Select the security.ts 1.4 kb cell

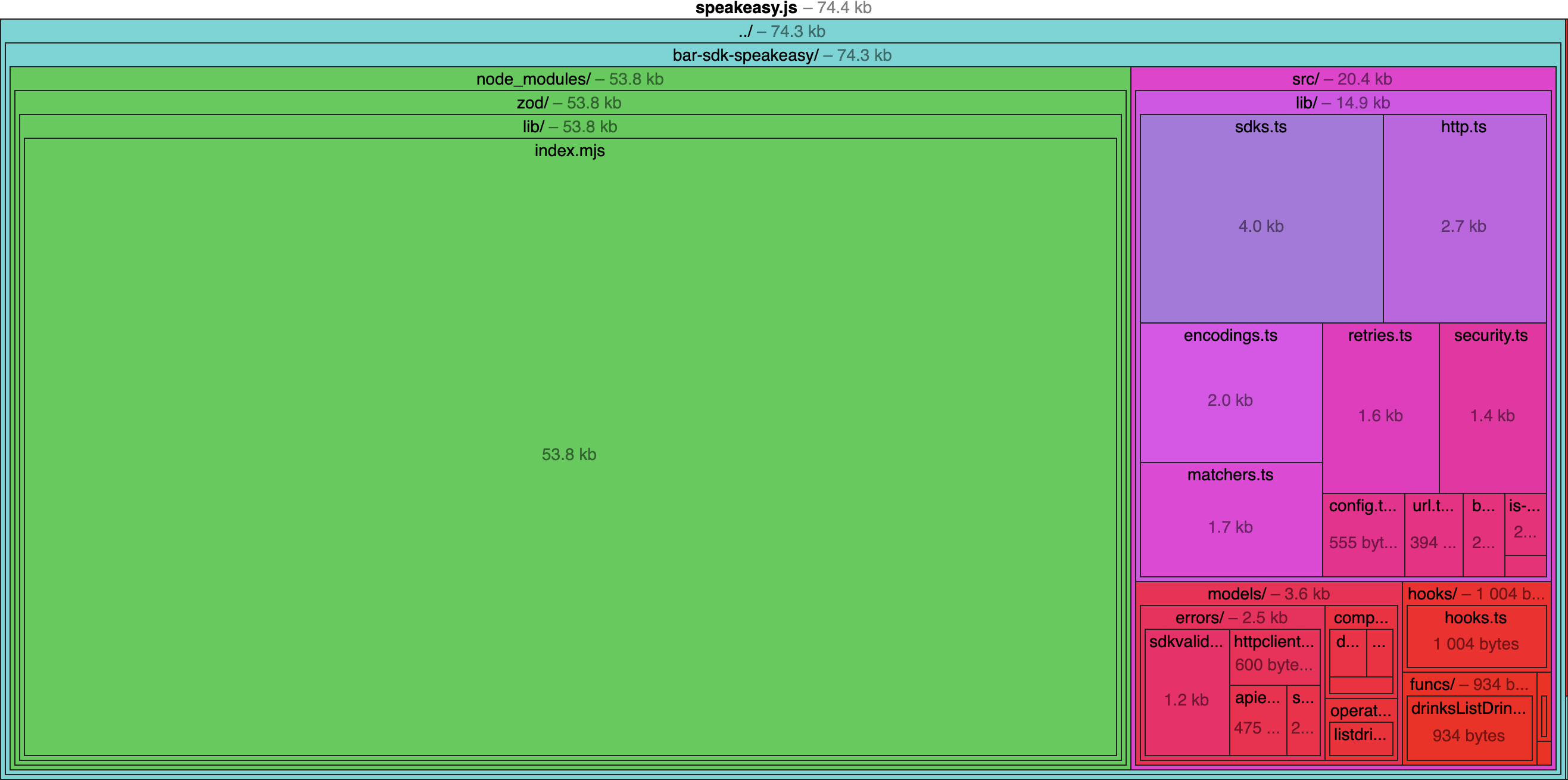click(x=1492, y=408)
